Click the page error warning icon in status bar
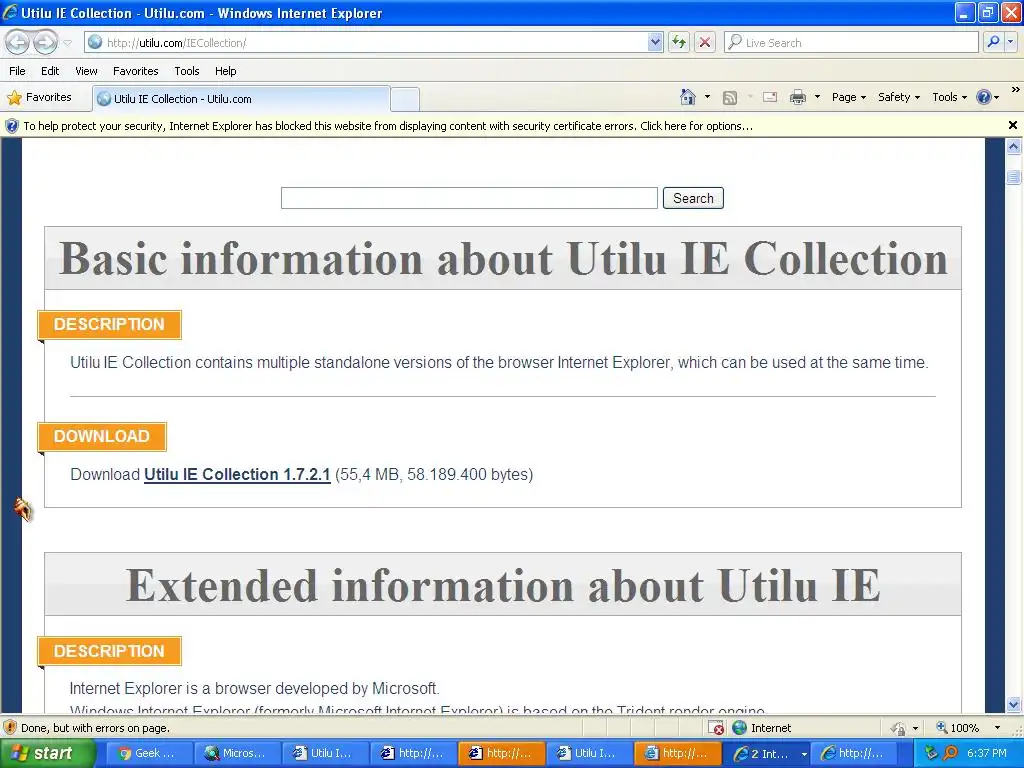Viewport: 1024px width, 768px height. coord(10,728)
